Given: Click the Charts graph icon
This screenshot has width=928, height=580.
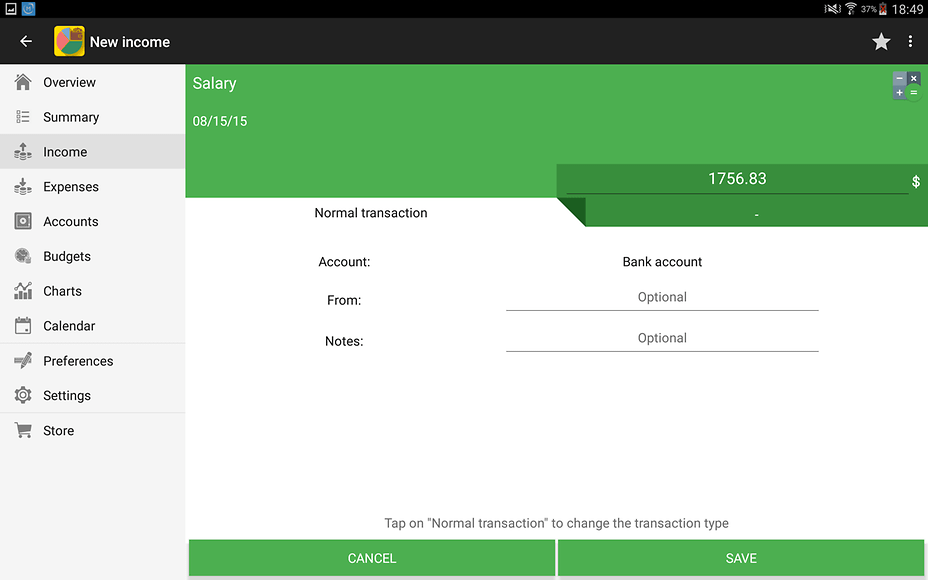Looking at the screenshot, I should [22, 291].
